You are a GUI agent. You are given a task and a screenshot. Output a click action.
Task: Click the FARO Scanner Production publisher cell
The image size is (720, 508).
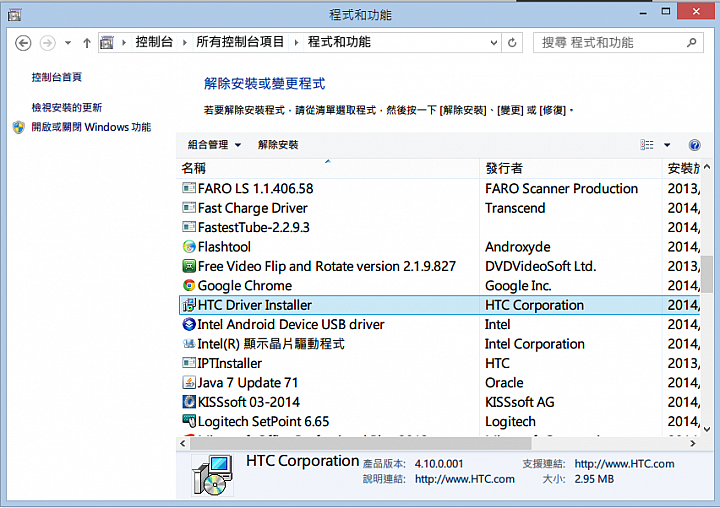click(x=561, y=189)
